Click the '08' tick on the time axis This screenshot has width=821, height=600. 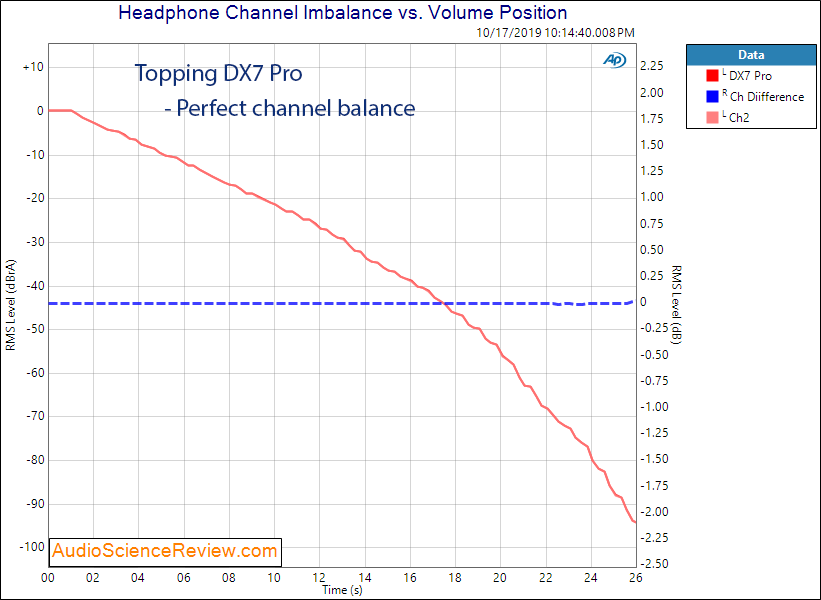229,578
